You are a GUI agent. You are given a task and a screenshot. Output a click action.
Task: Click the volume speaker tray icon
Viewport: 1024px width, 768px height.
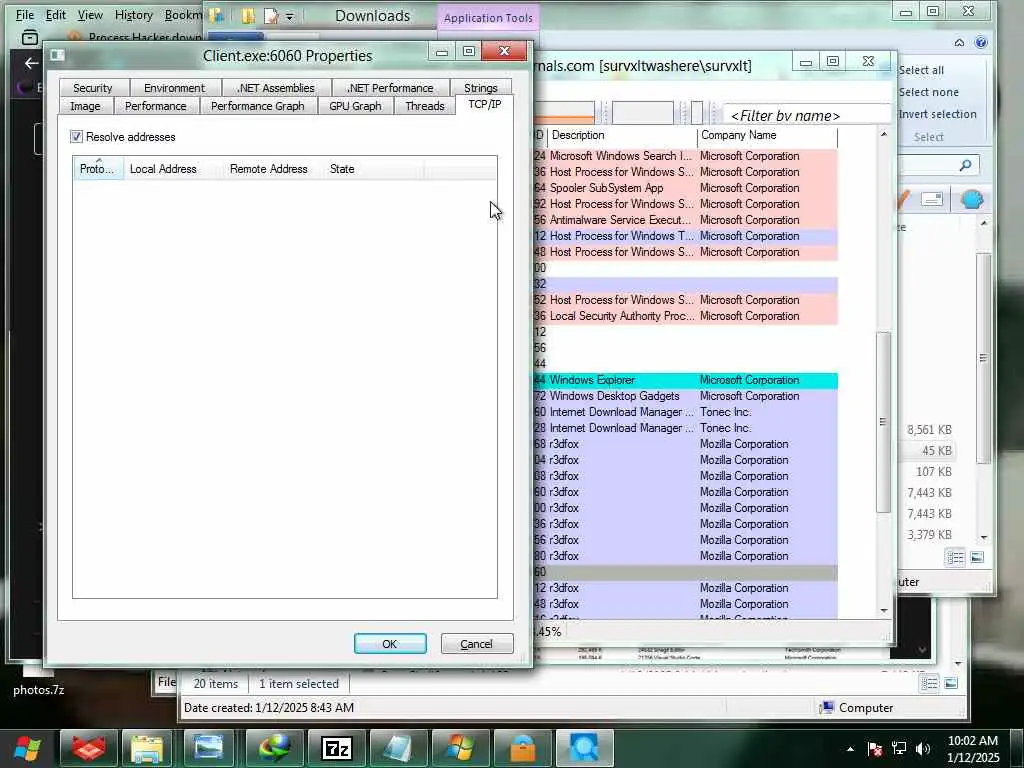pos(922,749)
